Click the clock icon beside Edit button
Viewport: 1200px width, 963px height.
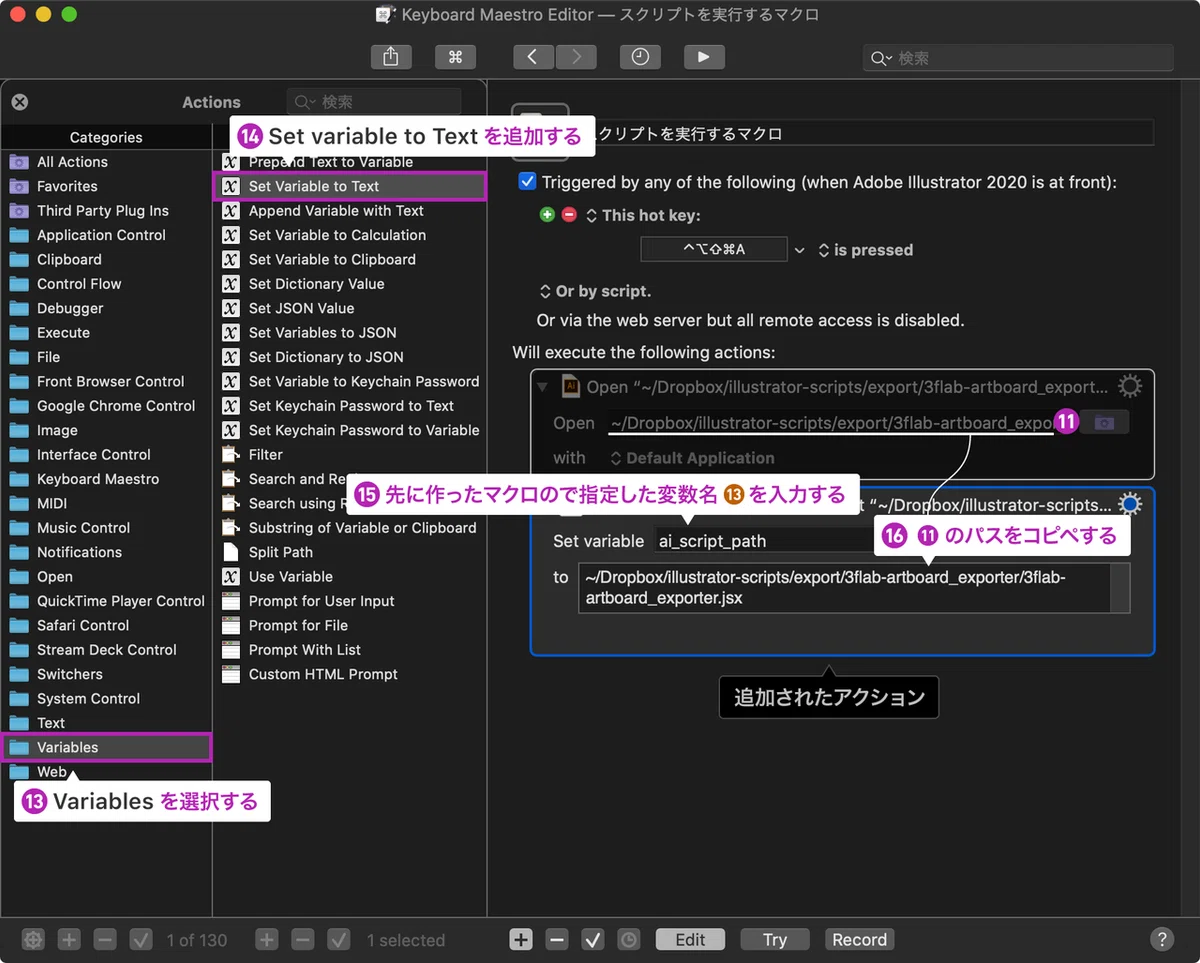(628, 940)
